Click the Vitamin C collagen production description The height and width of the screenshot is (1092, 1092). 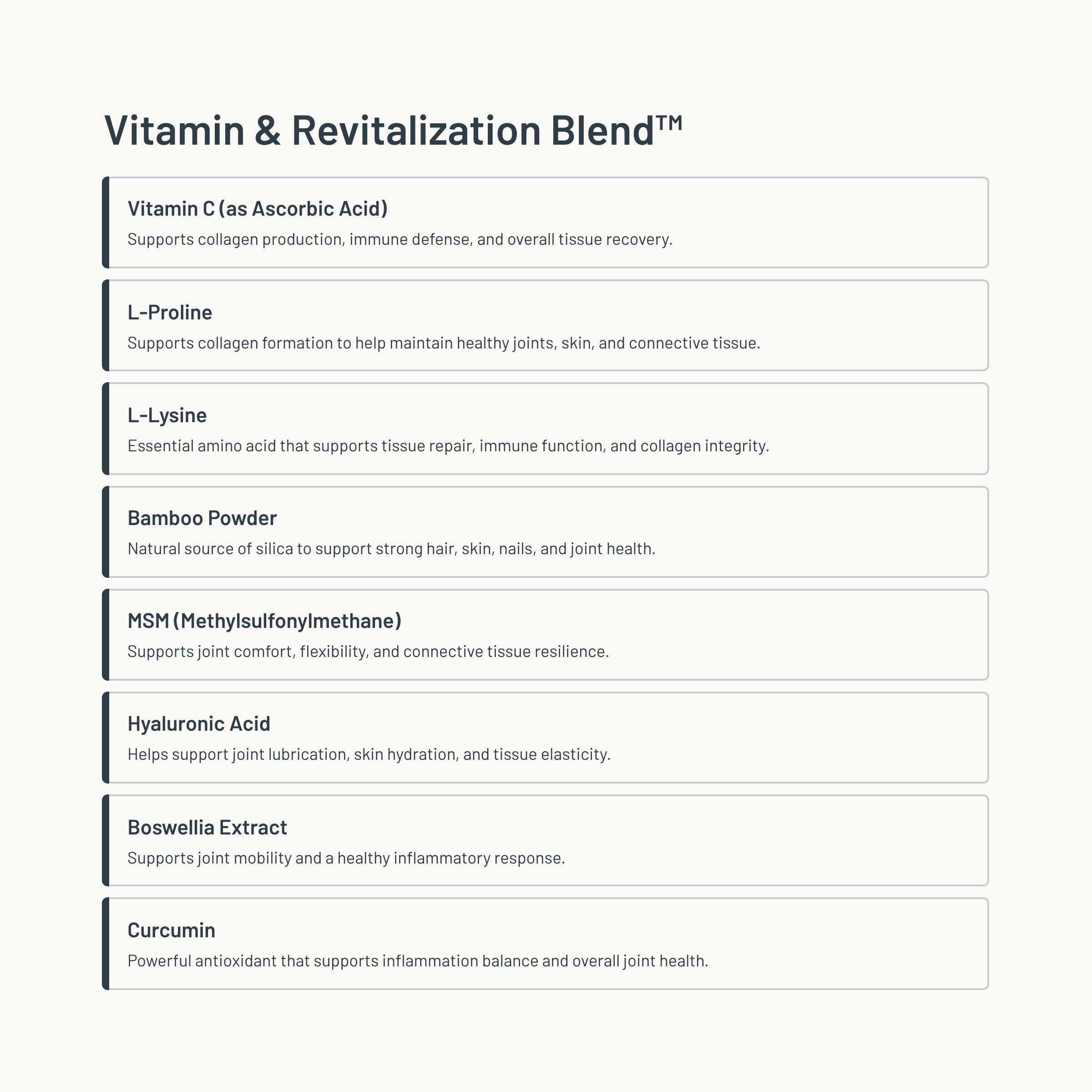click(x=400, y=239)
